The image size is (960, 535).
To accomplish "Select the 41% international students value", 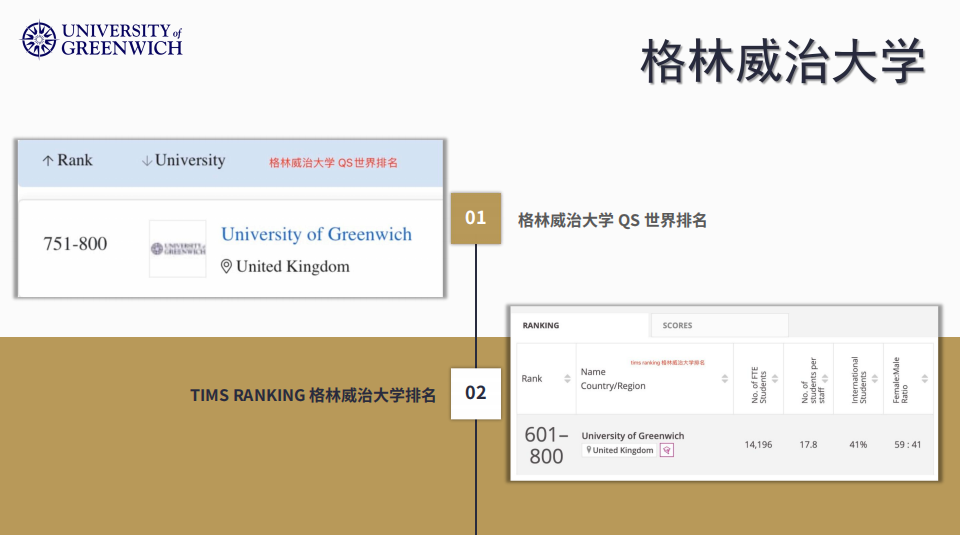I will (x=858, y=444).
